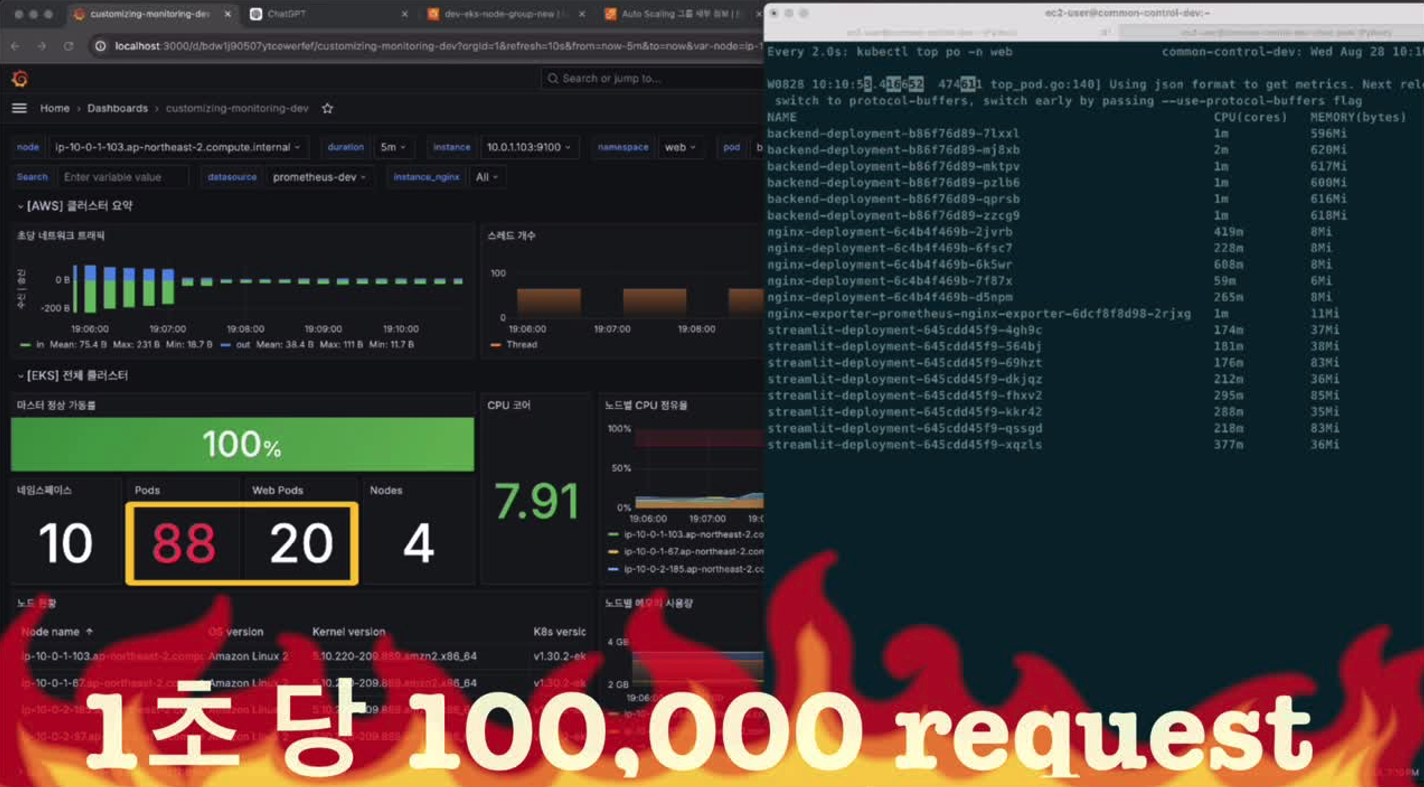The width and height of the screenshot is (1424, 787).
Task: Star the customizing-monitoring-dev dashboard
Action: pos(327,108)
